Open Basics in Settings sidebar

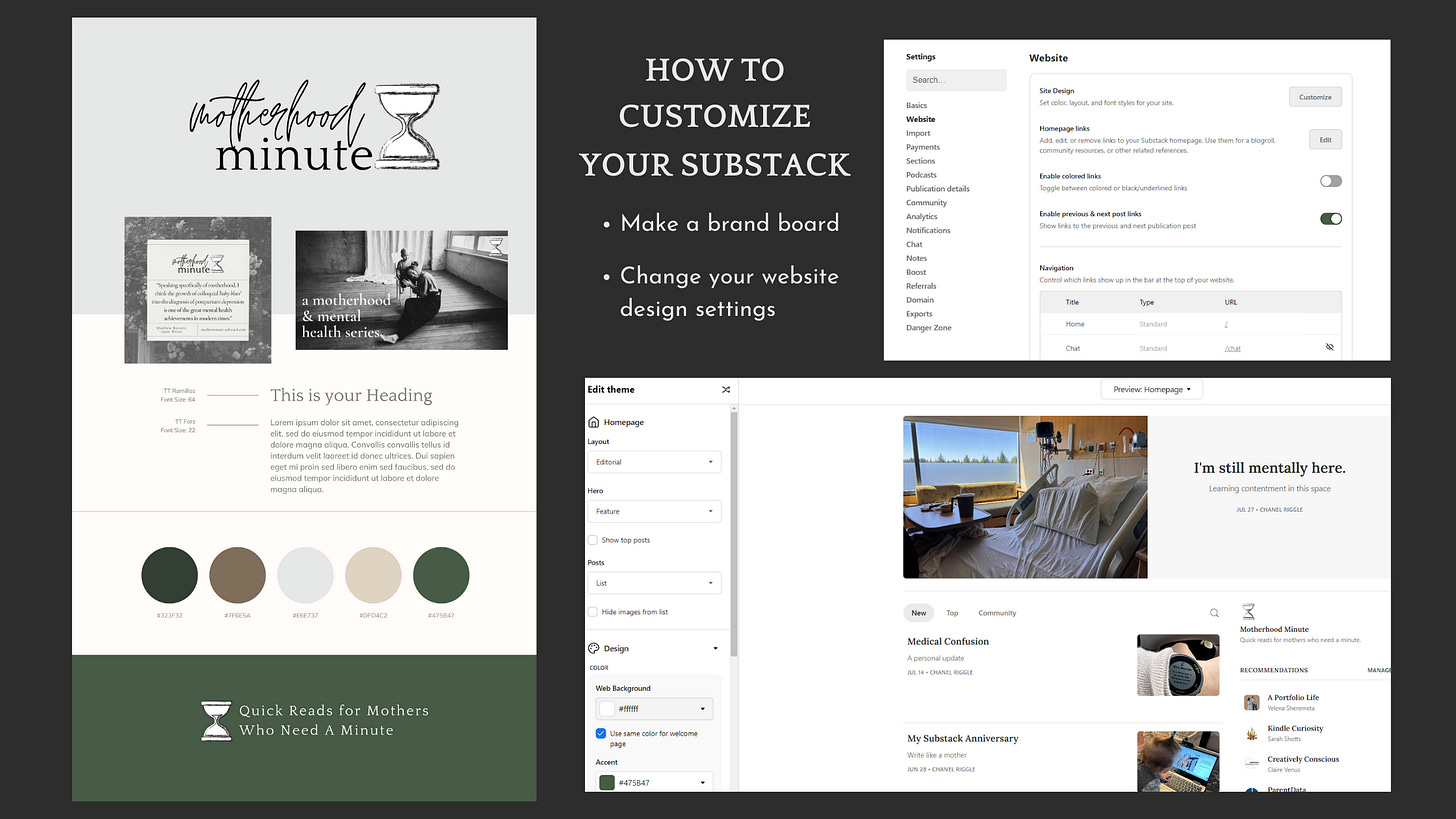(x=916, y=105)
